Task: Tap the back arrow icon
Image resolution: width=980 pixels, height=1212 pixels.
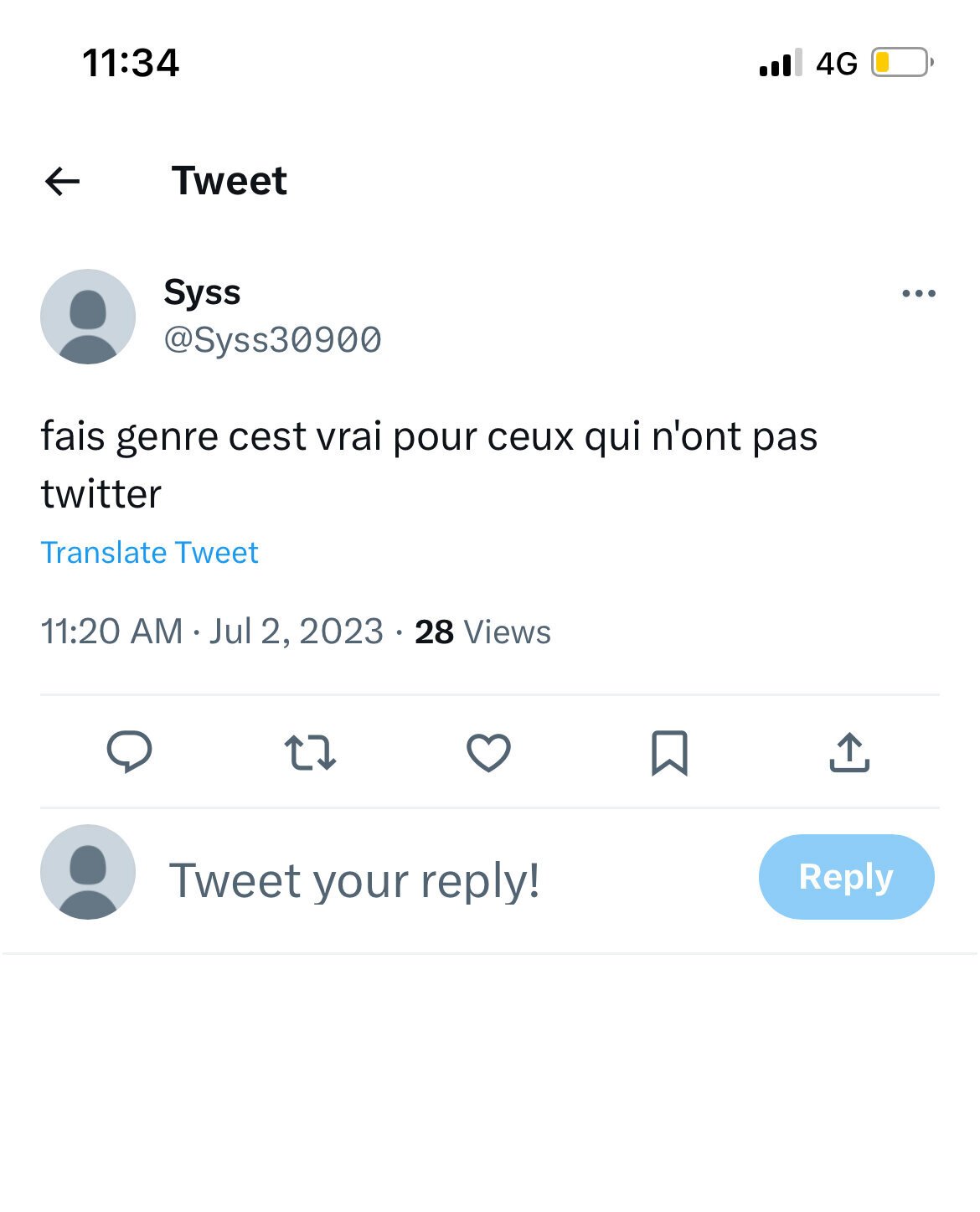Action: click(62, 181)
